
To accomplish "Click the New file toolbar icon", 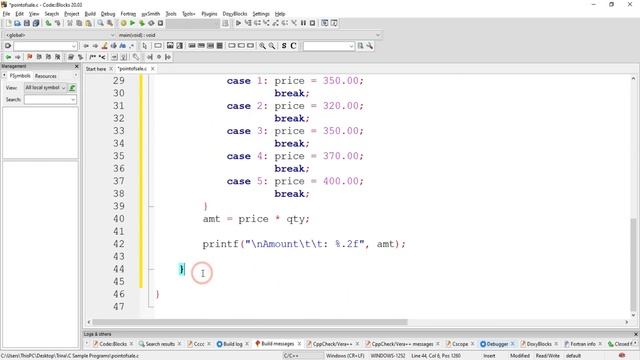I will pos(8,23).
